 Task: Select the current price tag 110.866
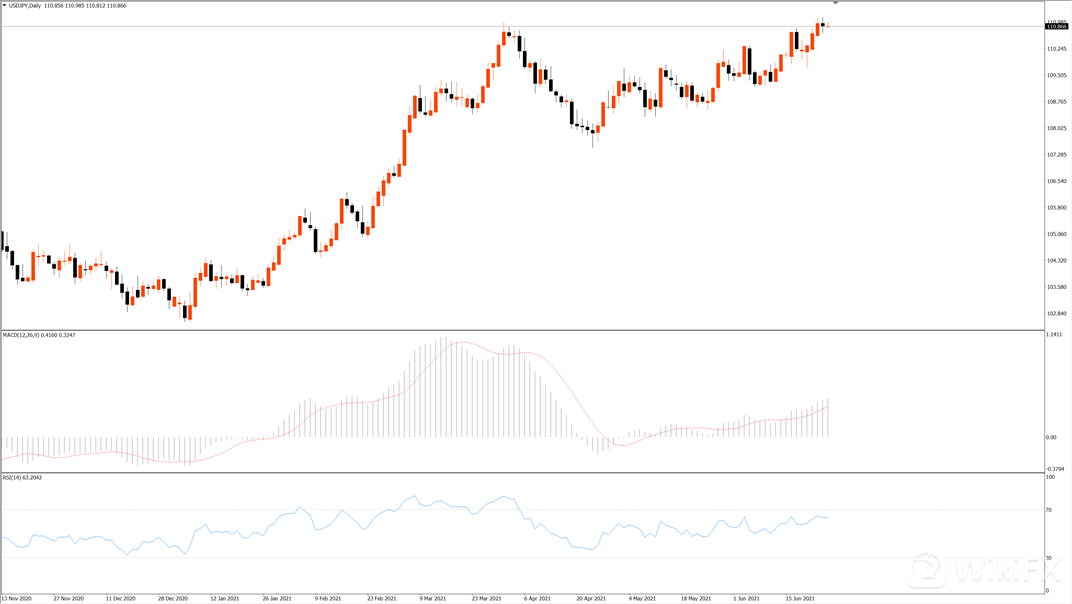click(1057, 27)
